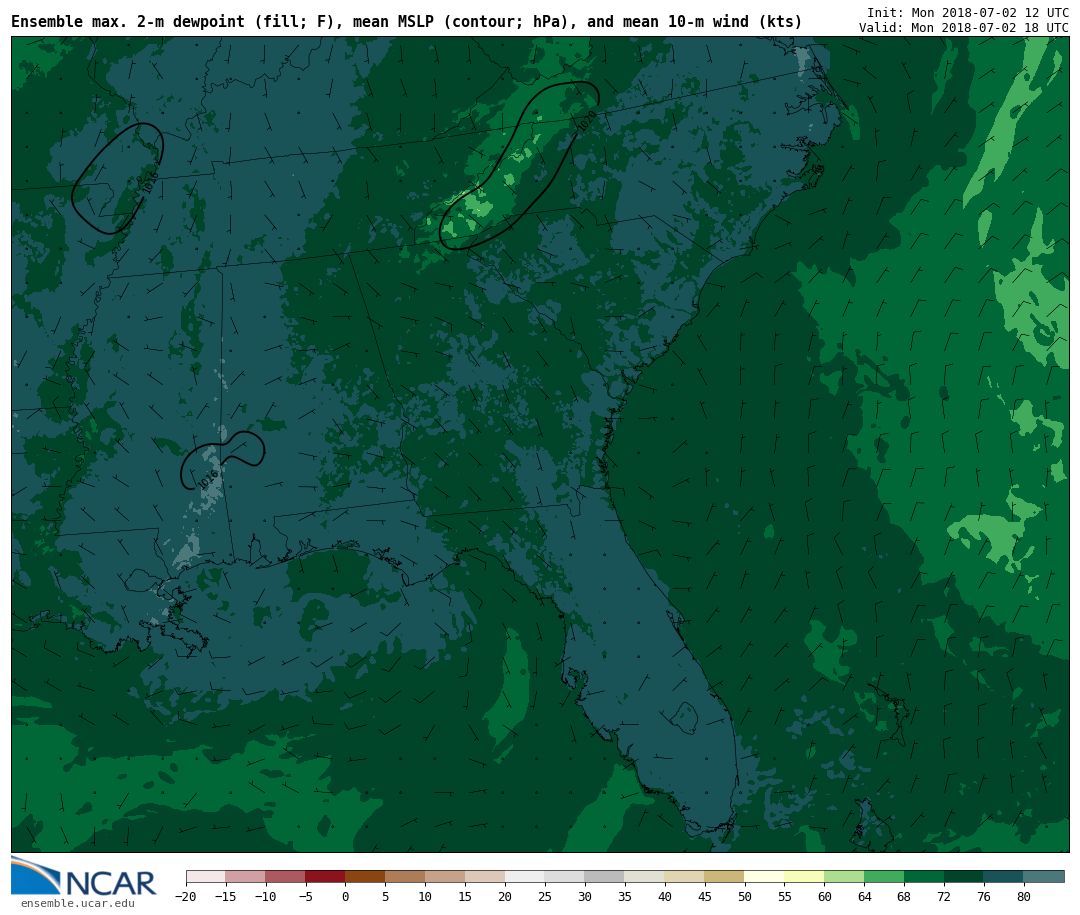Pick the white swatch between 20 and 25
Viewport: 1080px width, 915px height.
coord(525,876)
